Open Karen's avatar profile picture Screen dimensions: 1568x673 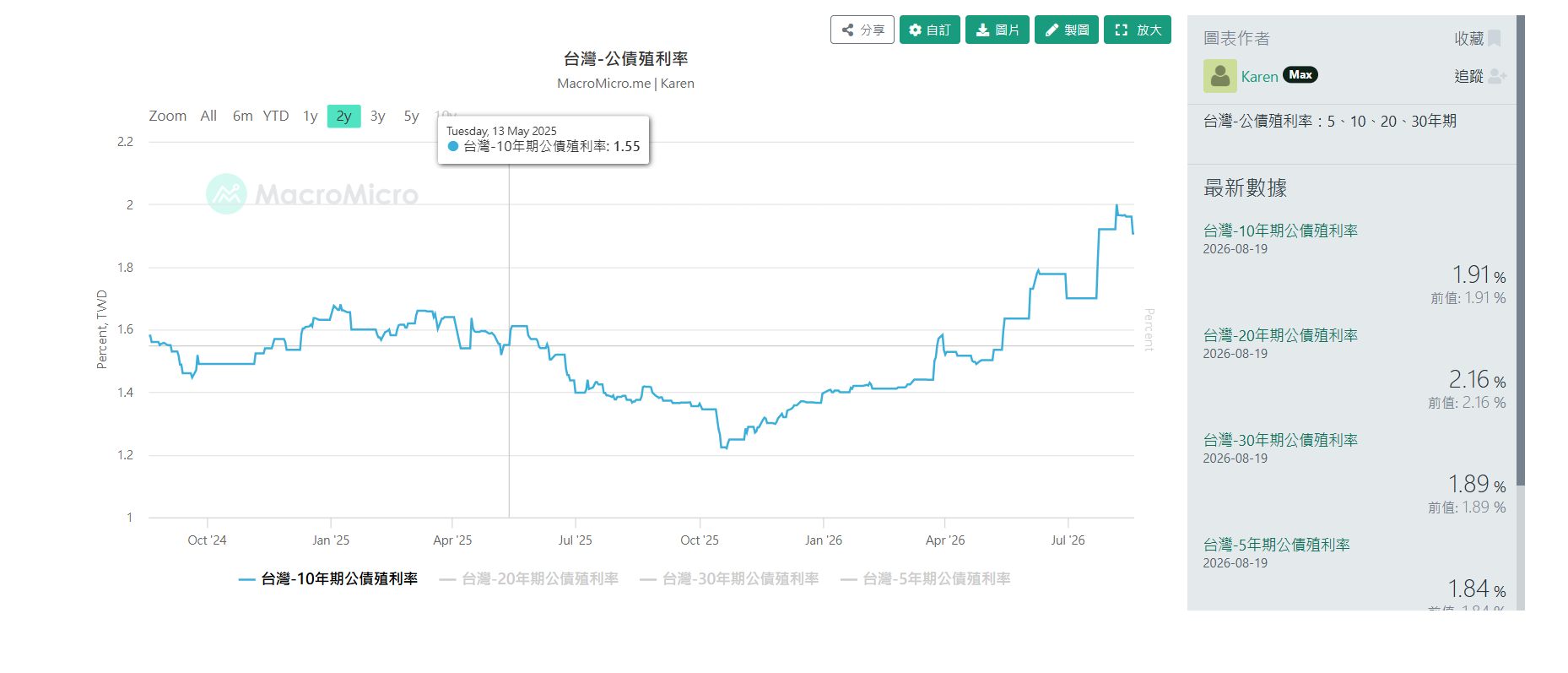pyautogui.click(x=1219, y=76)
